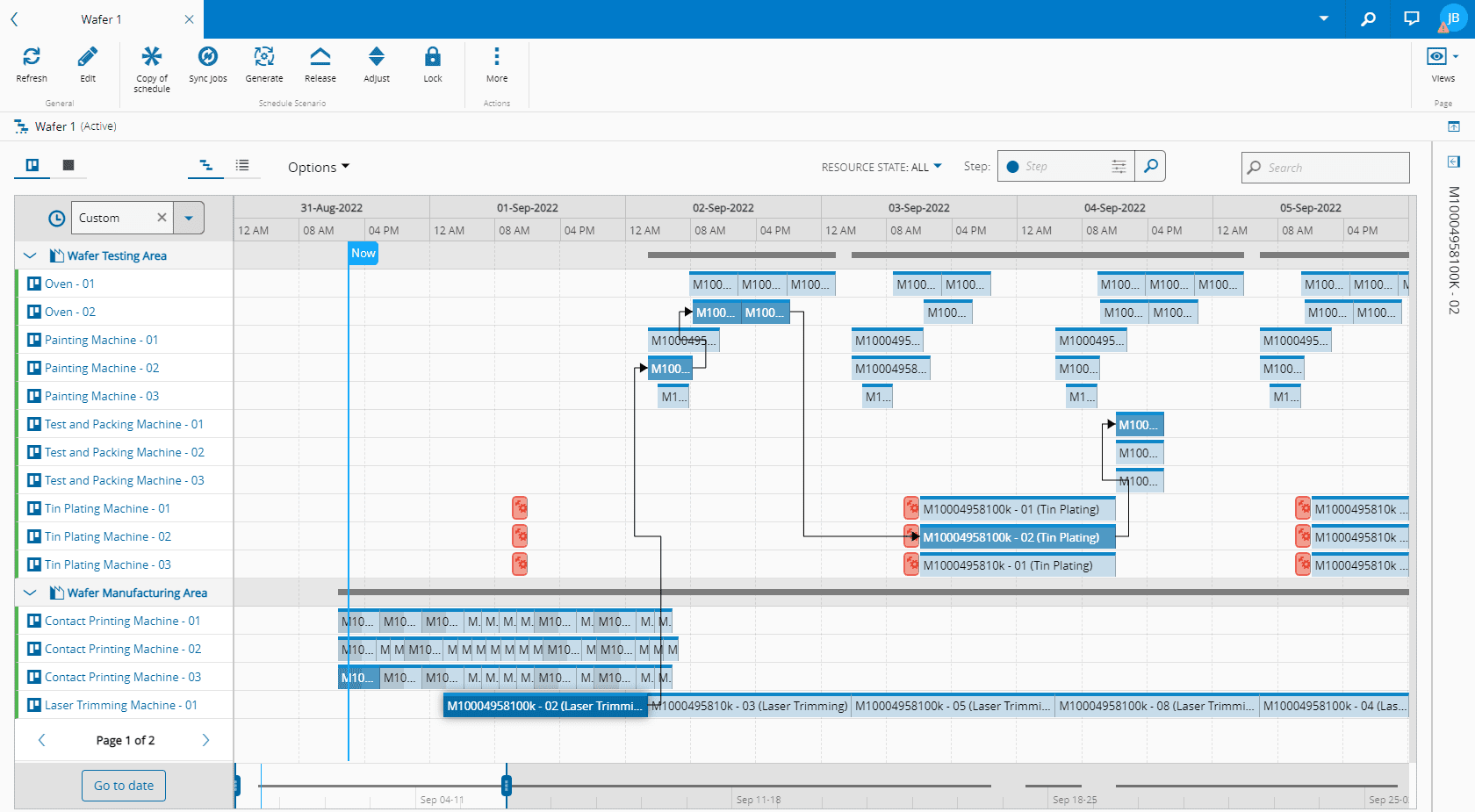Expand the Resource State ALL dropdown
Image resolution: width=1475 pixels, height=812 pixels.
(881, 167)
